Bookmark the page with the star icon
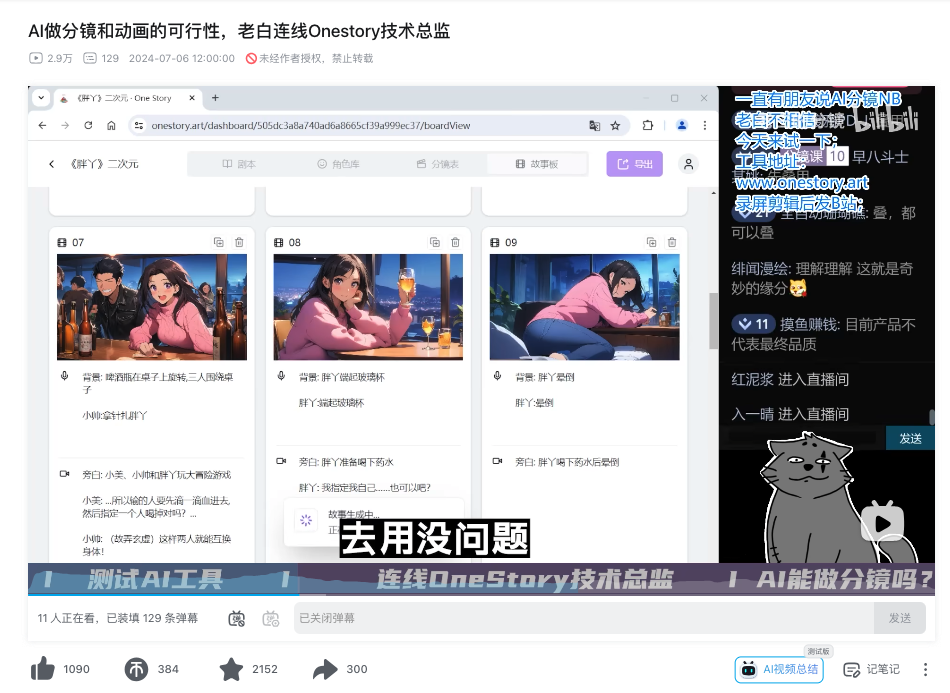 coord(616,125)
